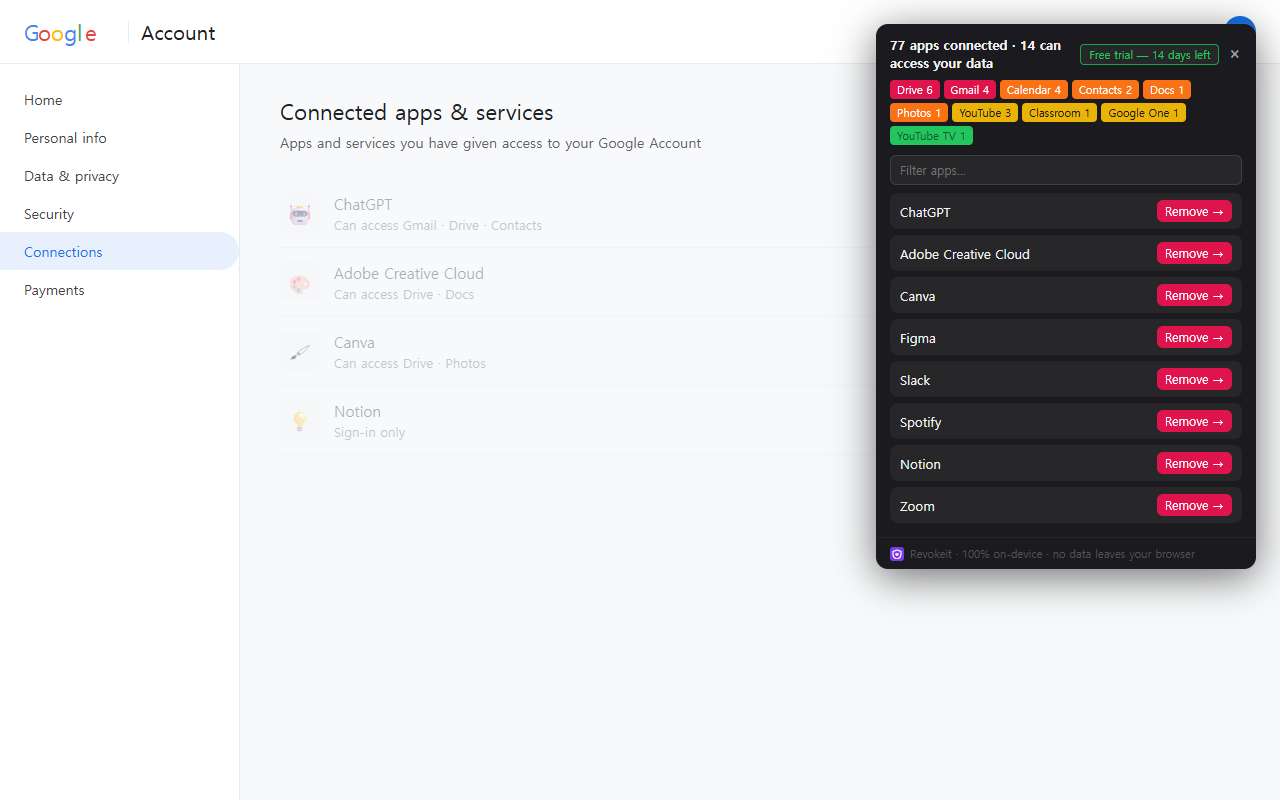Click Notion name in page list
The height and width of the screenshot is (800, 1280).
[357, 412]
